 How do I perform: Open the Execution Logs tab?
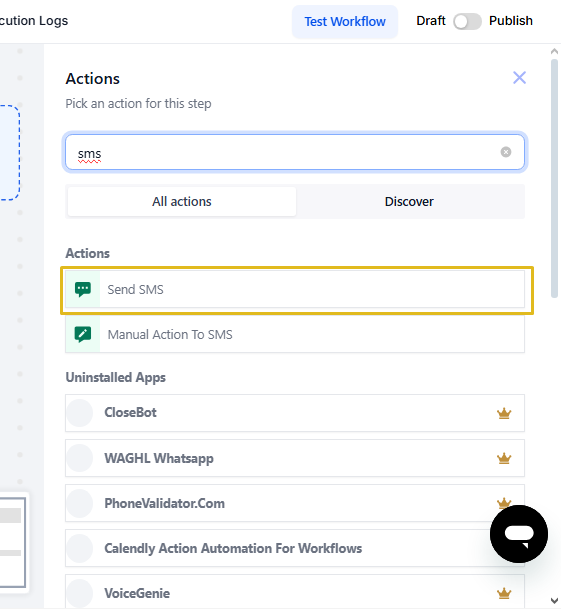[34, 21]
